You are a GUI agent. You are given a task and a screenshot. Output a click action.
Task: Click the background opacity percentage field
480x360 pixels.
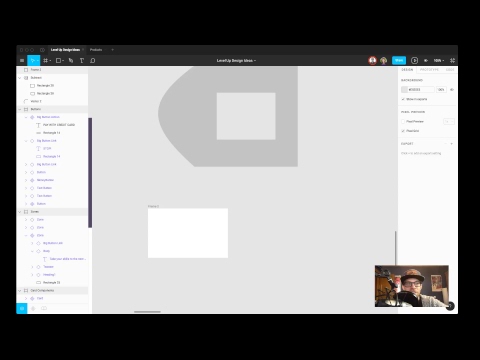point(441,90)
